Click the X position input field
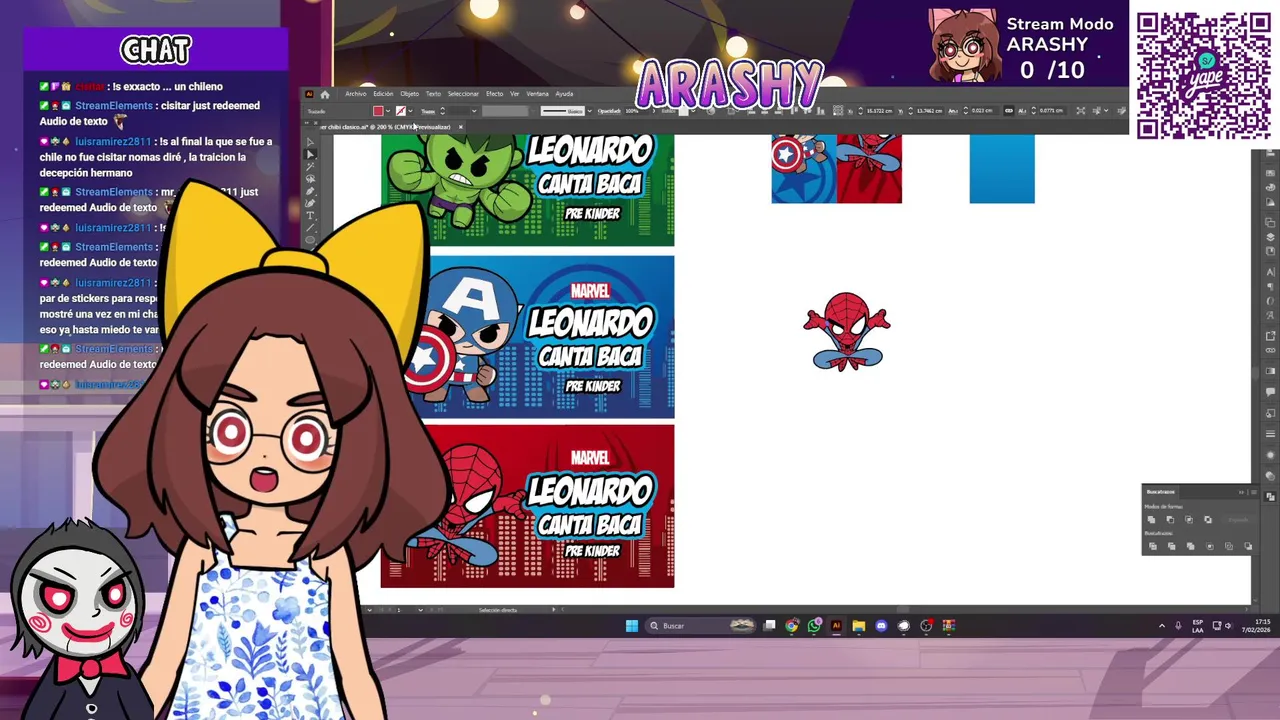Screen dimensions: 1280x720 879,110
